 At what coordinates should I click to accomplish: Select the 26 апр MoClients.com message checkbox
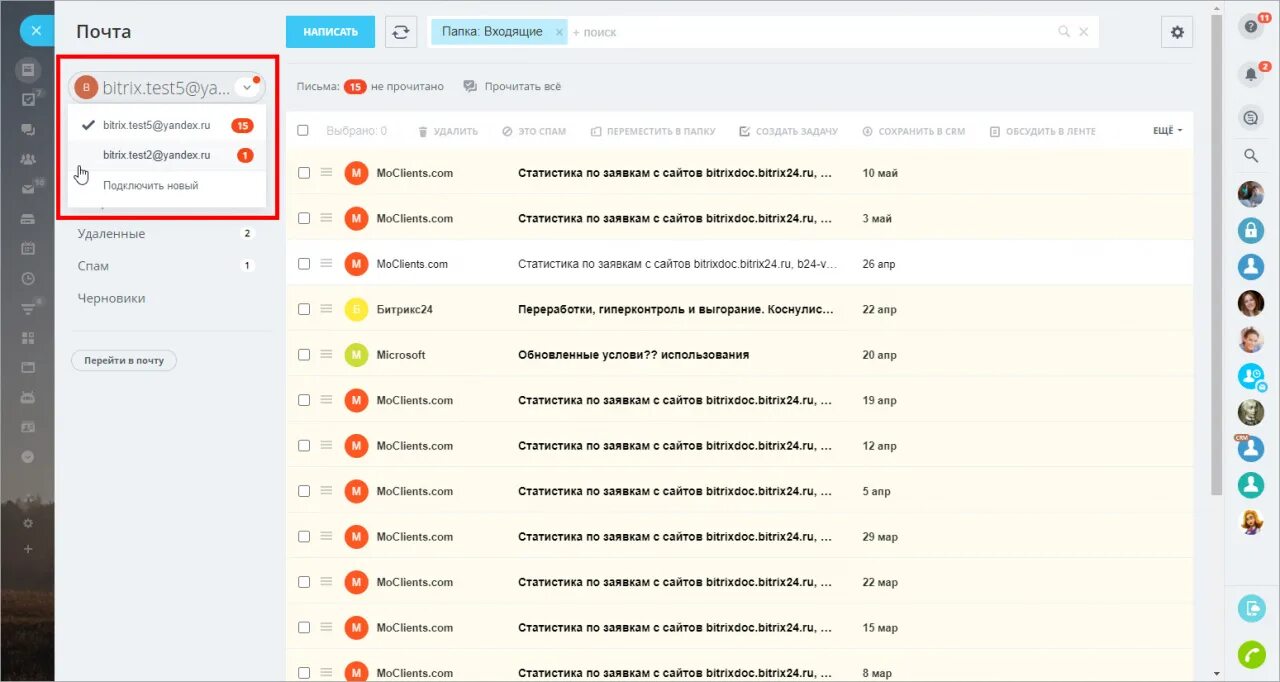coord(304,263)
